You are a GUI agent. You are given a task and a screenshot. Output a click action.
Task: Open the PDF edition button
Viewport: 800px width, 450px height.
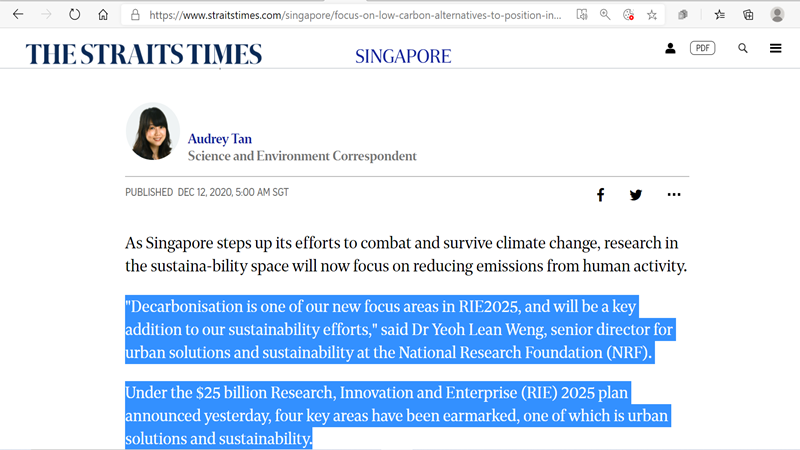pyautogui.click(x=703, y=48)
